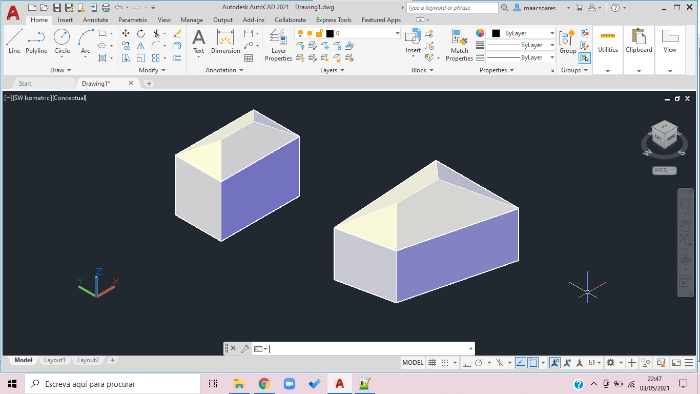Click Match Properties tool
The height and width of the screenshot is (394, 700).
pyautogui.click(x=459, y=45)
